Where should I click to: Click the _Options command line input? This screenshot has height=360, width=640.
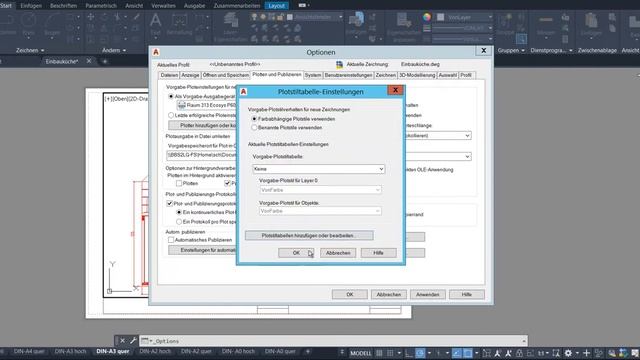[x=333, y=340]
